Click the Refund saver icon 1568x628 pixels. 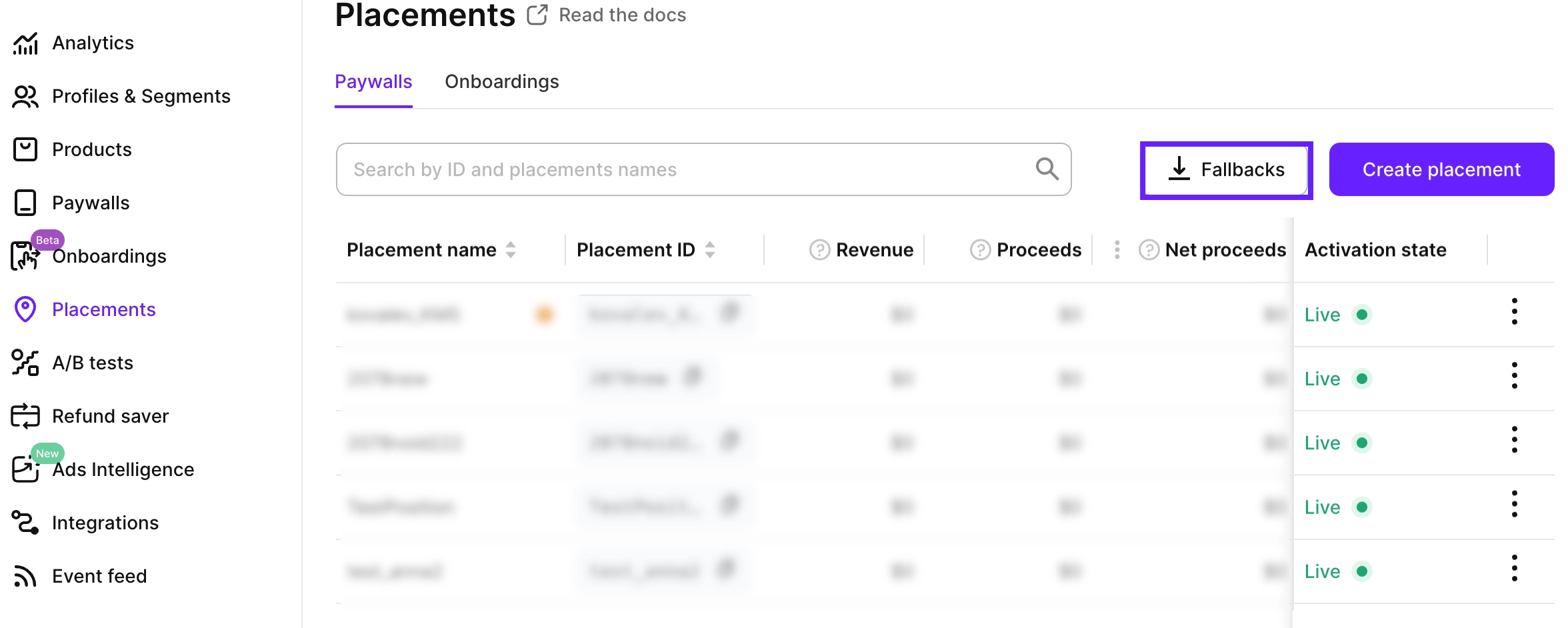[x=25, y=416]
